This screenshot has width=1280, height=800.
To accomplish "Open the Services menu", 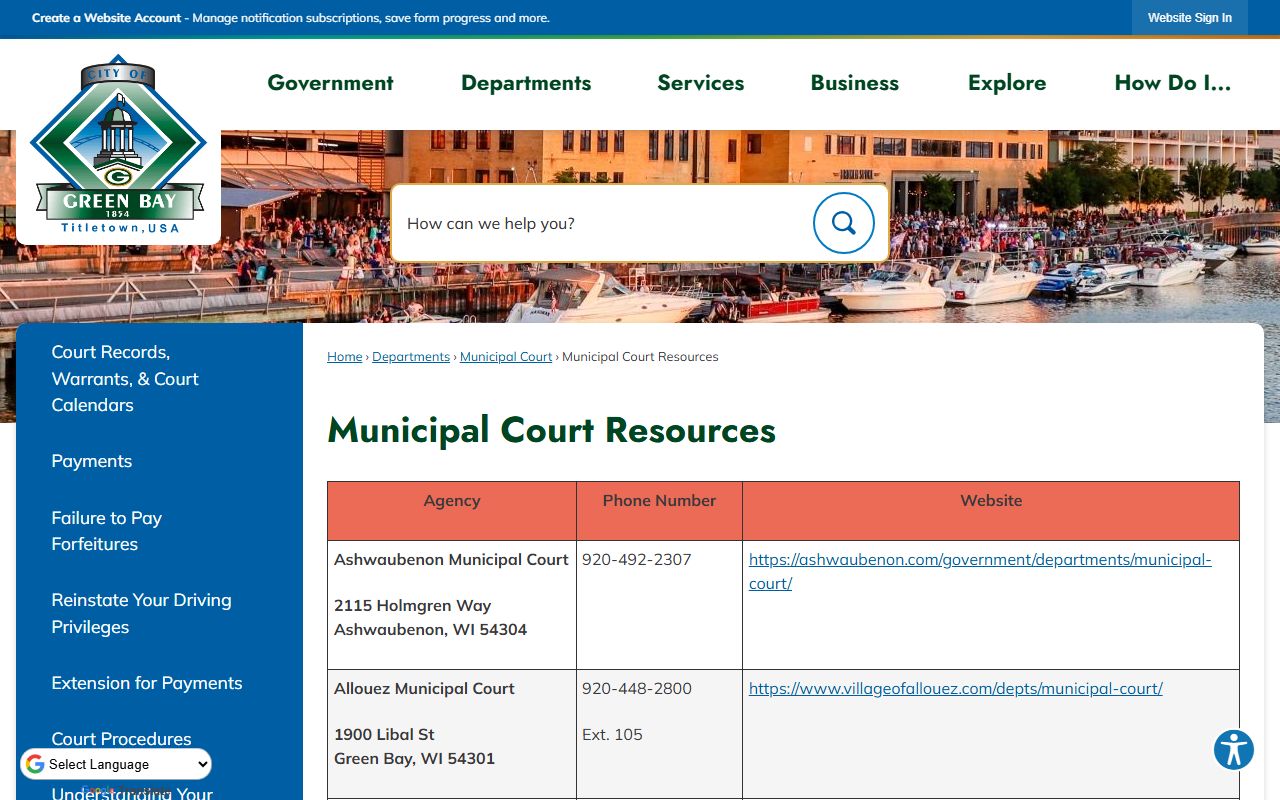I will 701,83.
